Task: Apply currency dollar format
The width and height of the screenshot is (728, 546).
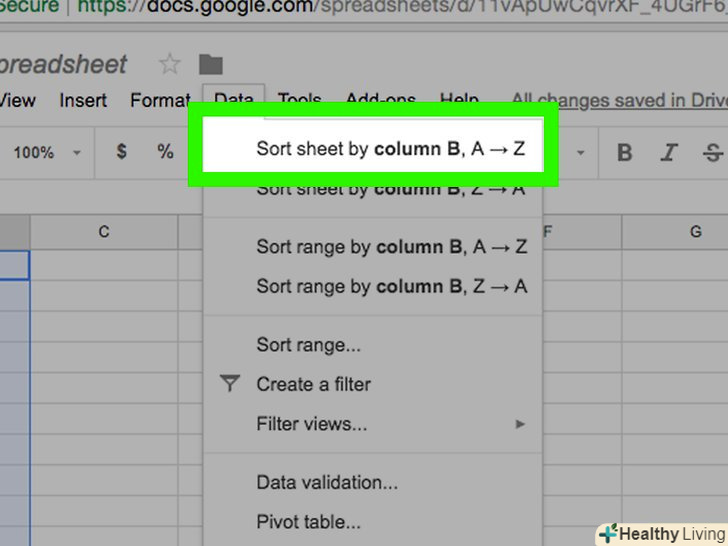Action: (122, 152)
